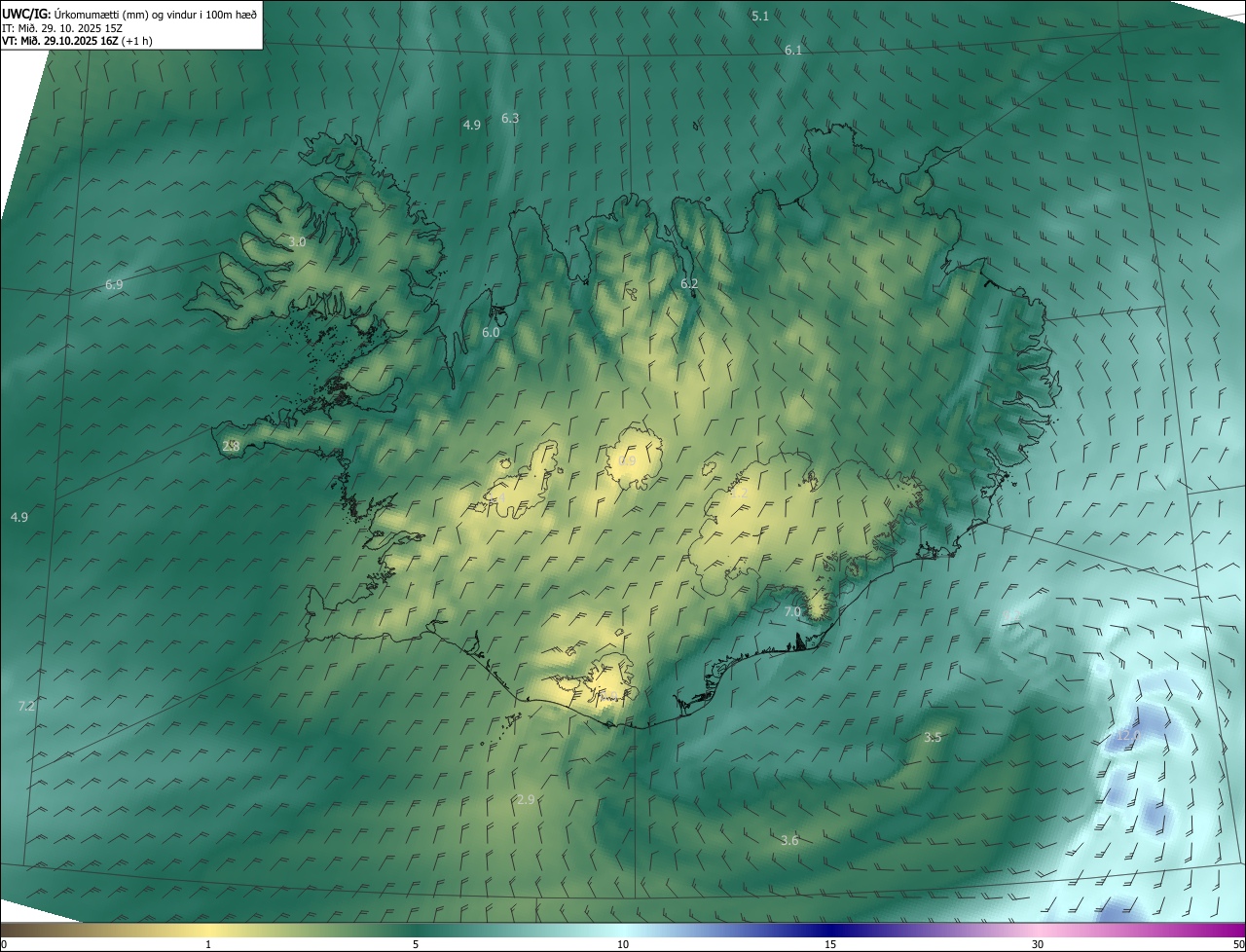The width and height of the screenshot is (1246, 952).
Task: Click the 5.1 value label
Action: (x=760, y=16)
